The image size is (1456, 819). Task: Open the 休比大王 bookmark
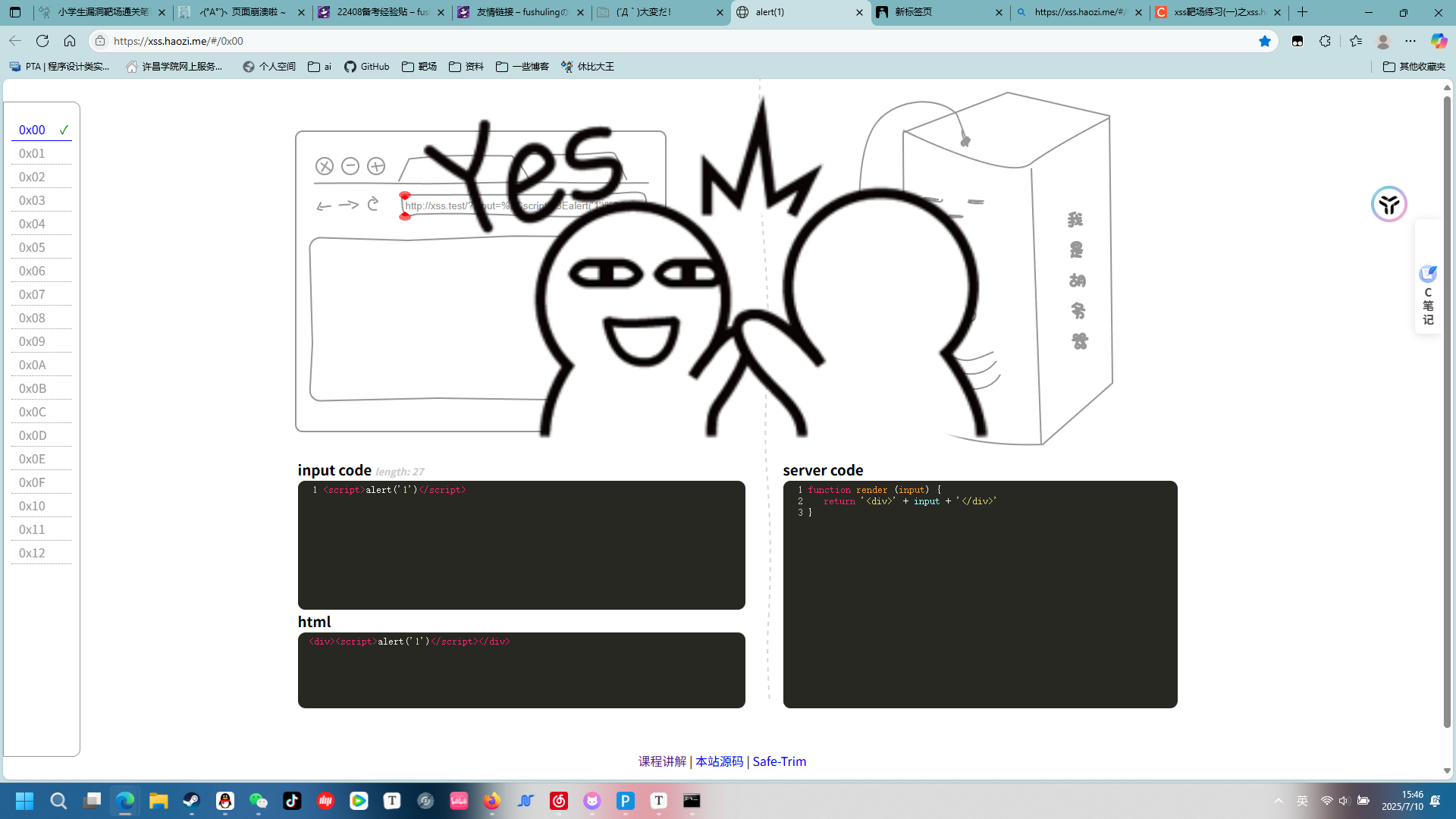pos(588,67)
